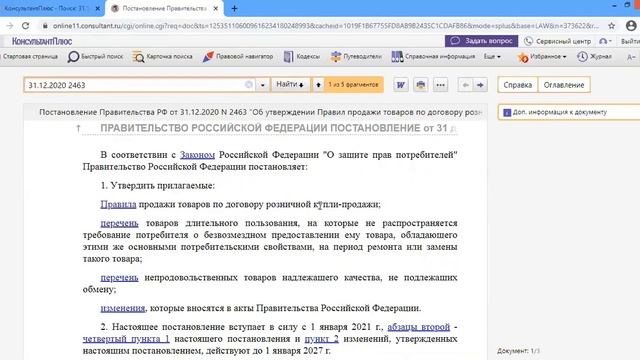640x360 pixels.
Task: Open Правовой навигатор
Action: coord(238,56)
